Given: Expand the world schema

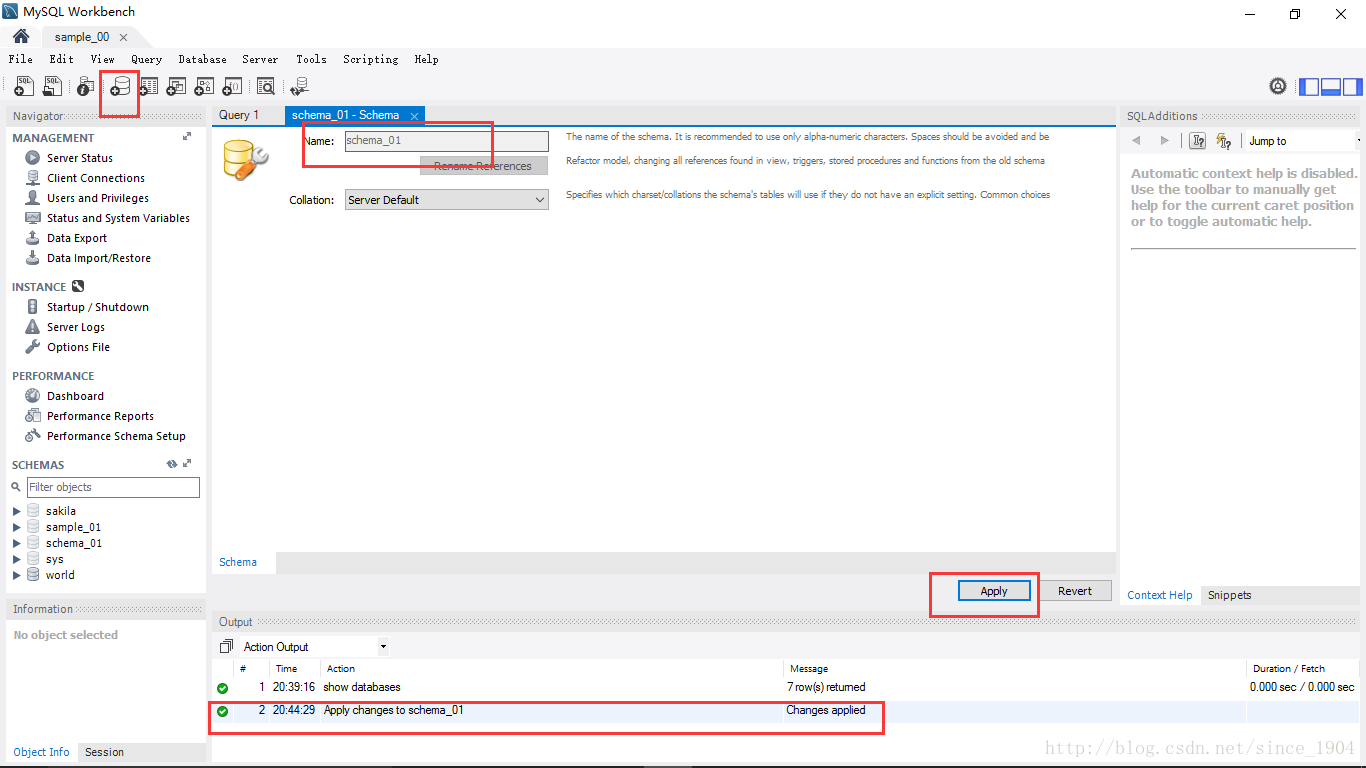Looking at the screenshot, I should 17,575.
